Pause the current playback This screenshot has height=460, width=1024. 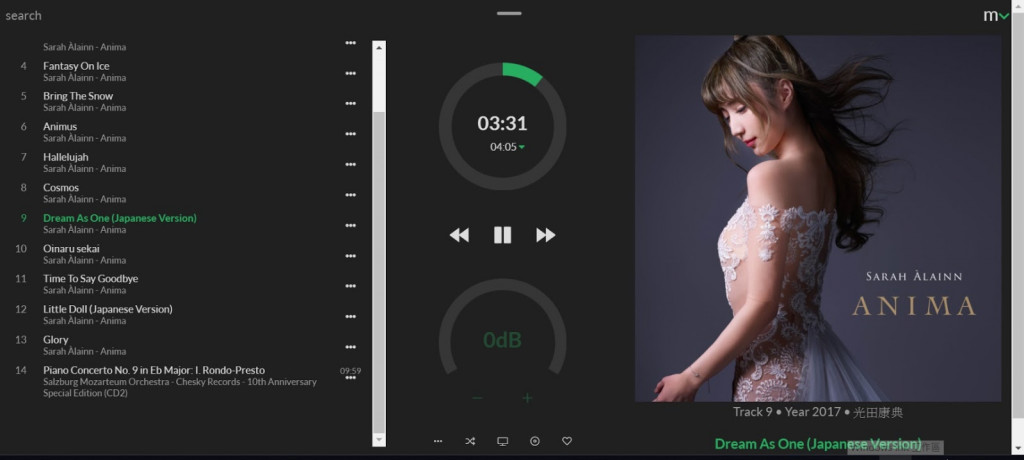click(x=502, y=235)
